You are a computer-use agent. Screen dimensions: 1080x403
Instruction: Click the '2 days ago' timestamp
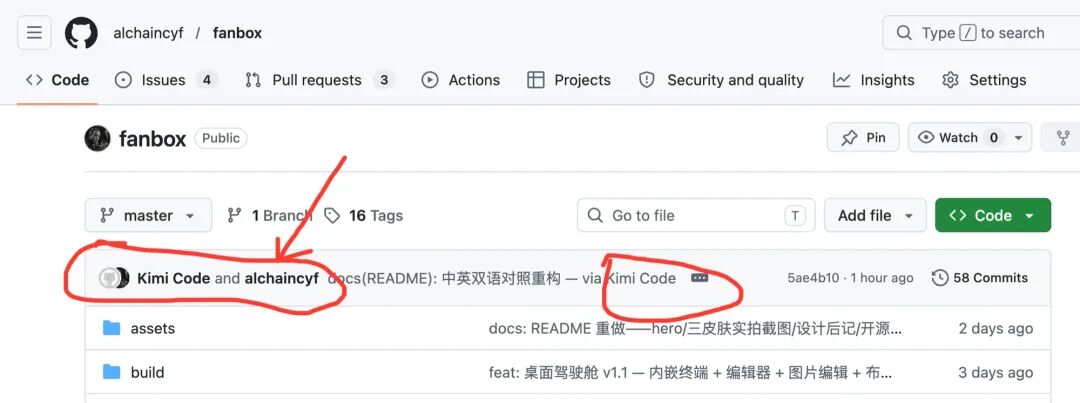[x=995, y=329]
